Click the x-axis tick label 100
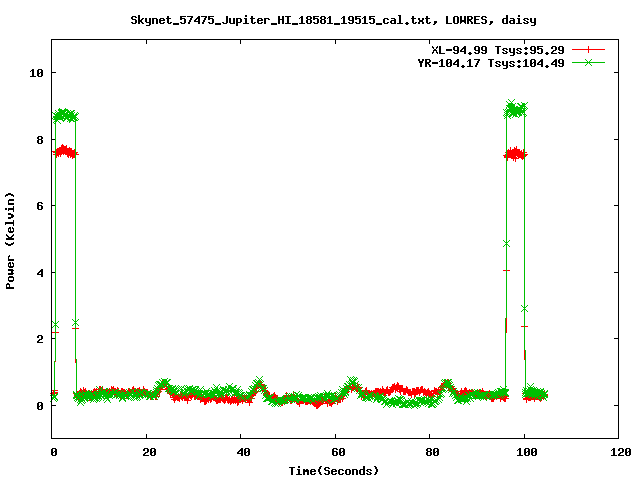The width and height of the screenshot is (640, 480). point(527,452)
